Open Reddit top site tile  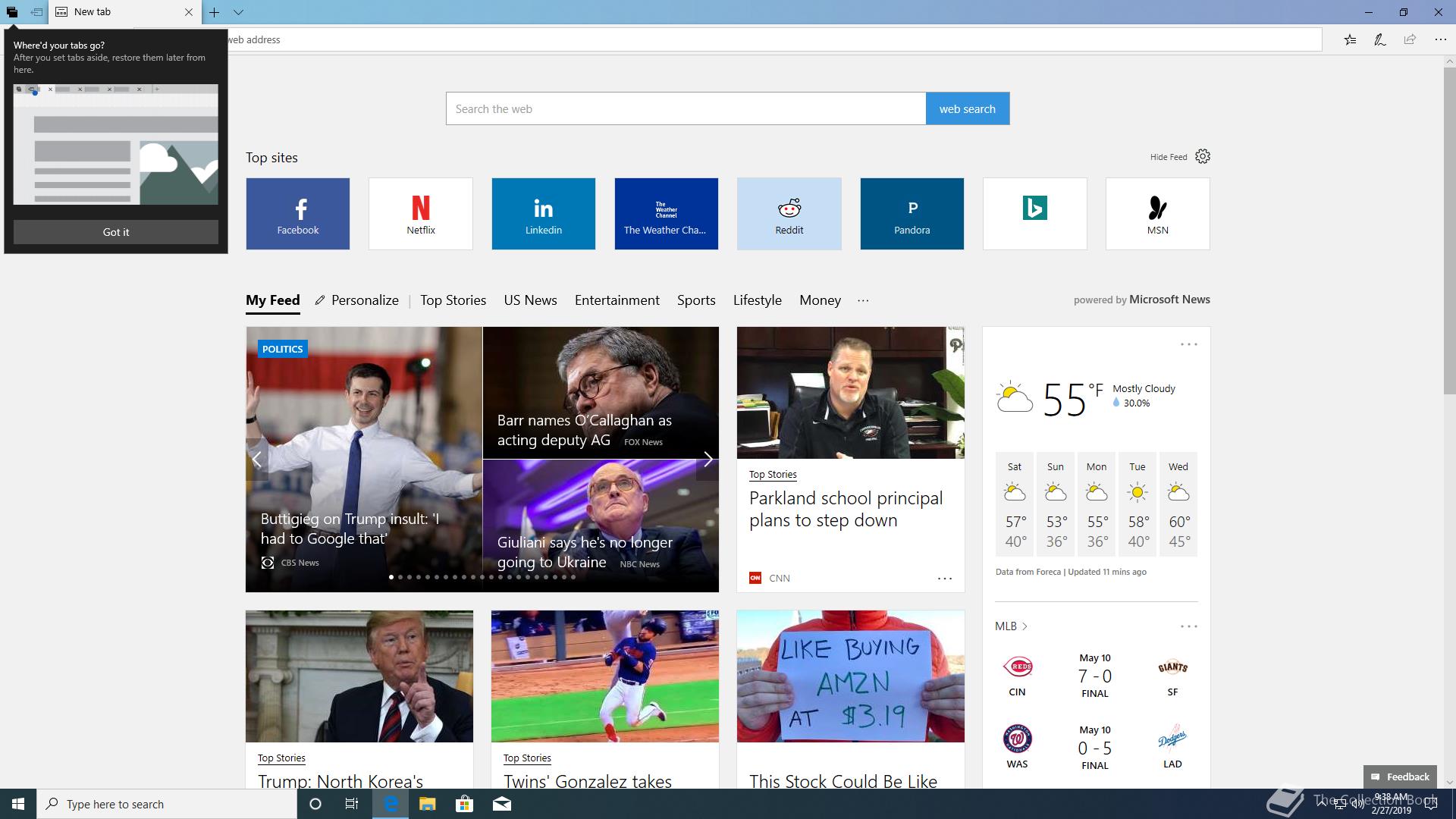coord(789,214)
